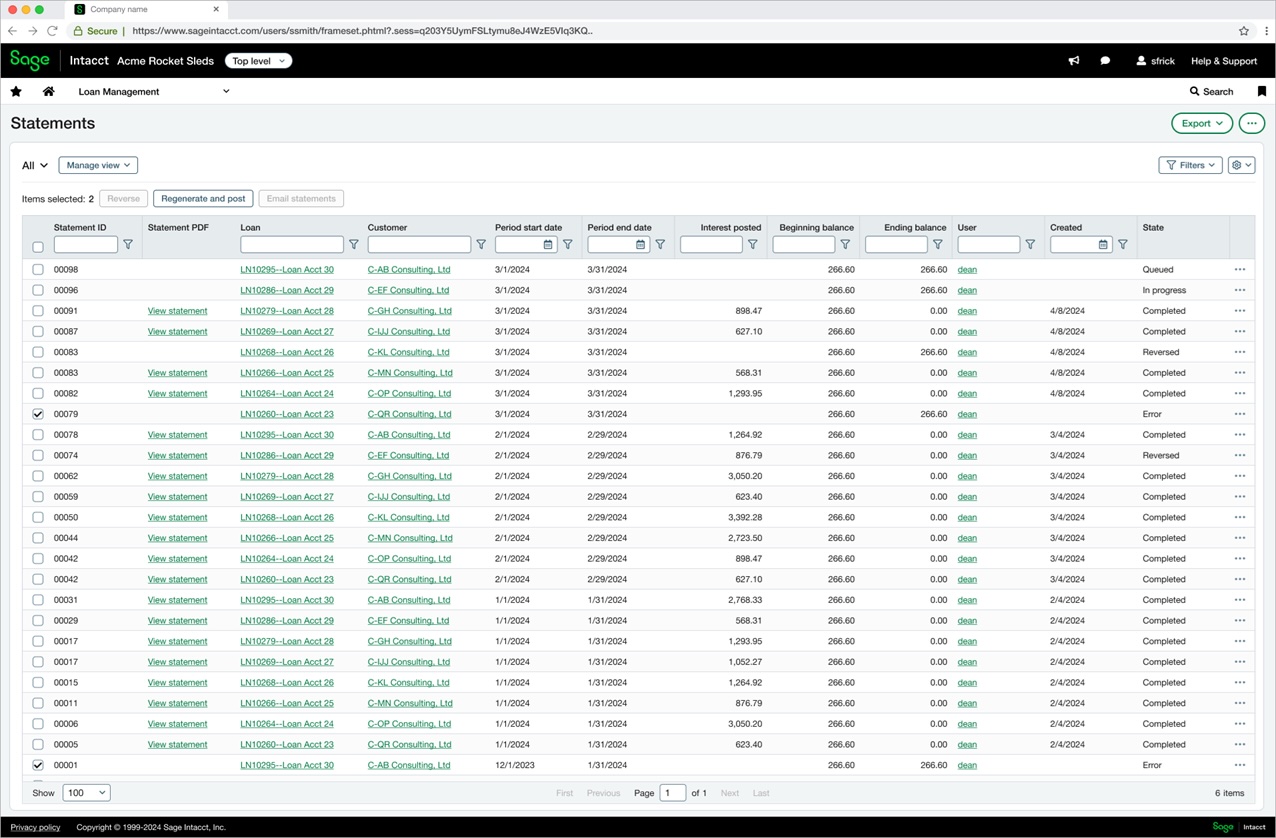This screenshot has height=838, width=1276.
Task: Click the bookmark icon beside Search
Action: [1261, 91]
